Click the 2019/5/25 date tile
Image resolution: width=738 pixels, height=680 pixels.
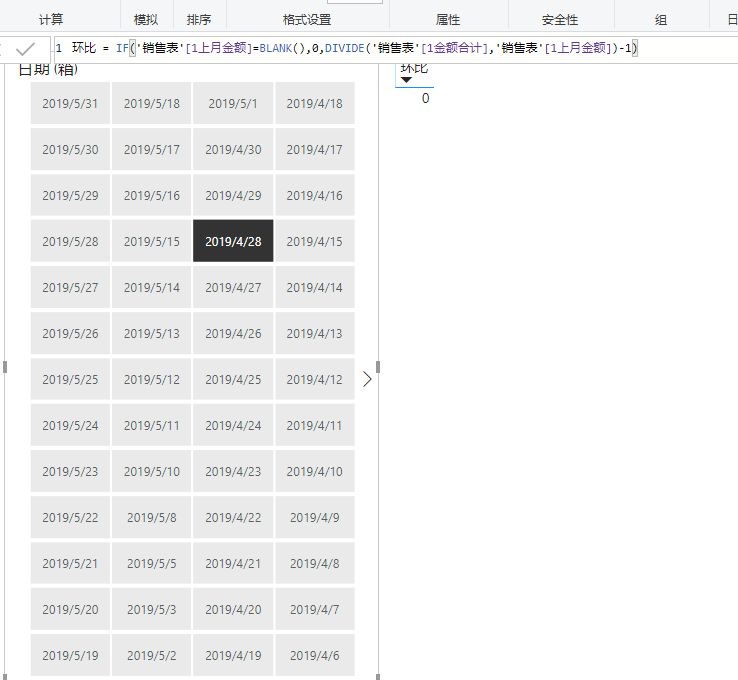point(70,379)
